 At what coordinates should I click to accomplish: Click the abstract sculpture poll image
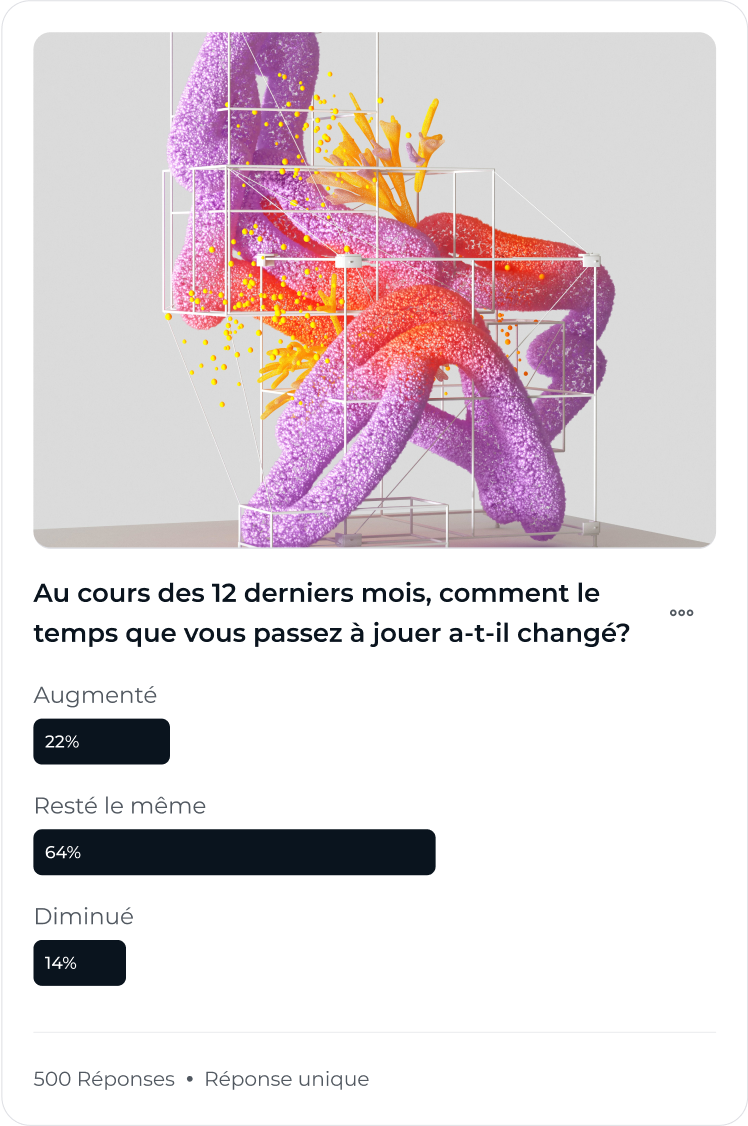pyautogui.click(x=374, y=289)
